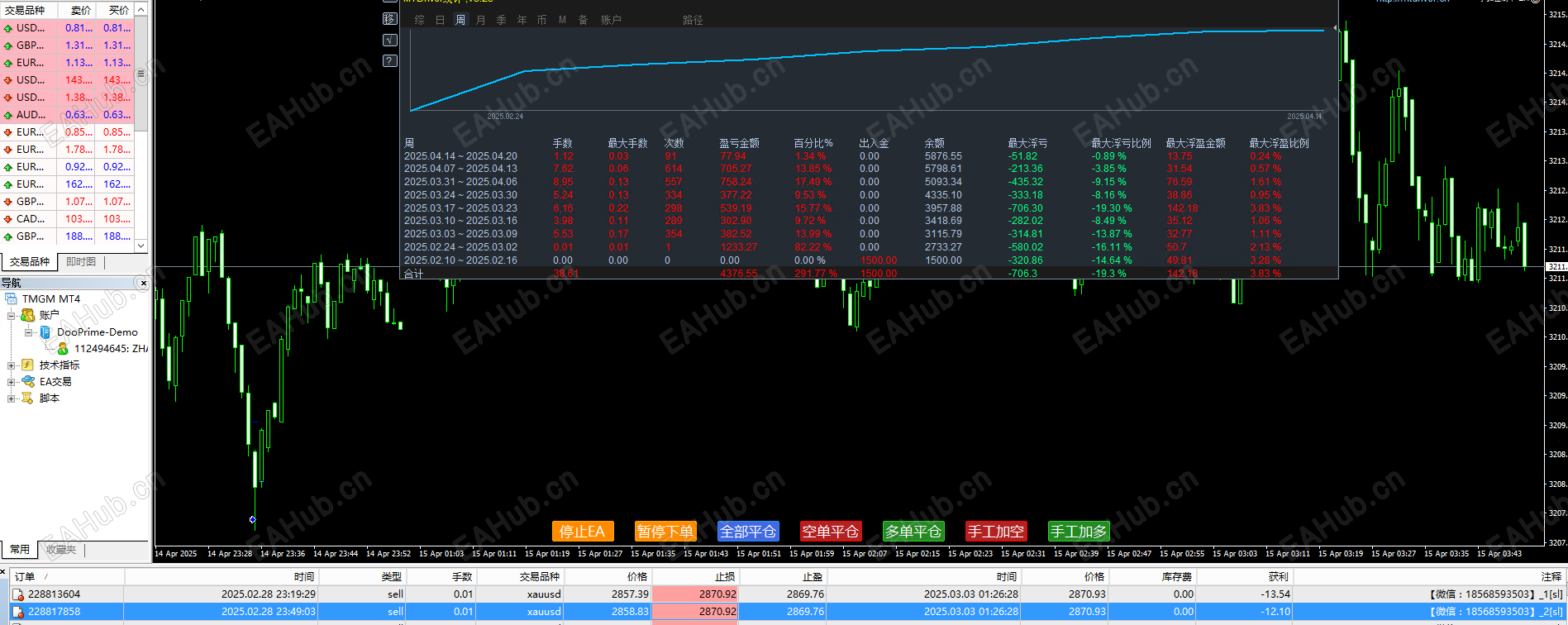Click the 账户 accounts folder icon
The image size is (1568, 625).
tap(28, 315)
